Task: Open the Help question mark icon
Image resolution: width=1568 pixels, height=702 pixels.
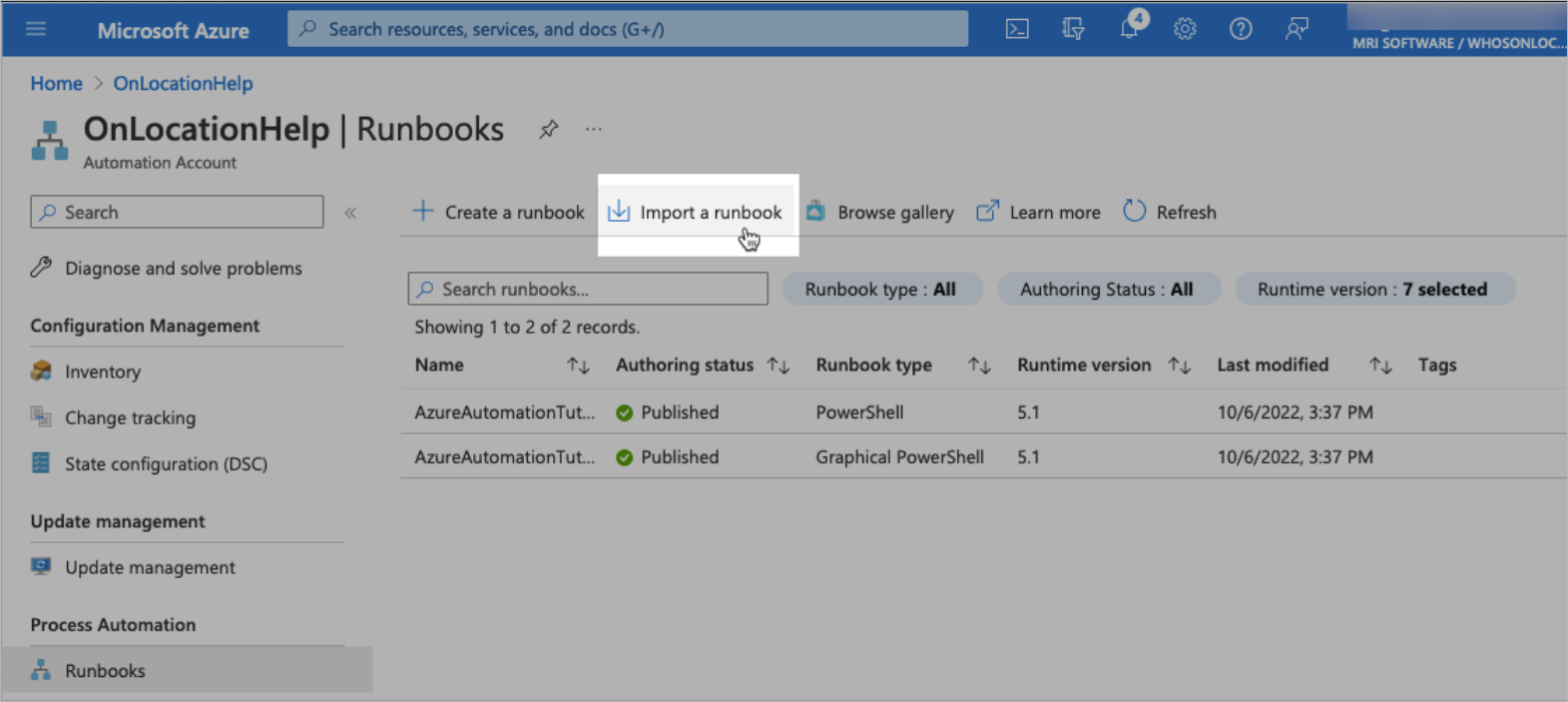Action: pos(1241,29)
